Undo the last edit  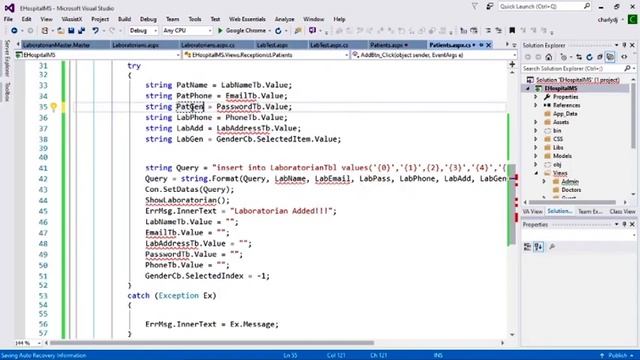click(x=95, y=31)
